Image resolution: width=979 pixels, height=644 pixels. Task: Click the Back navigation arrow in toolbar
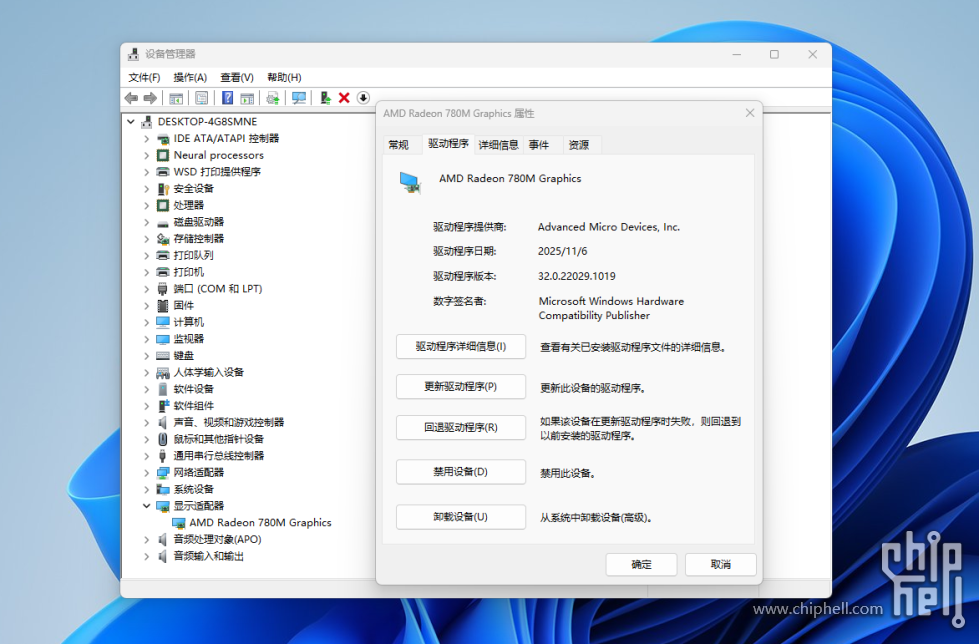click(x=131, y=97)
